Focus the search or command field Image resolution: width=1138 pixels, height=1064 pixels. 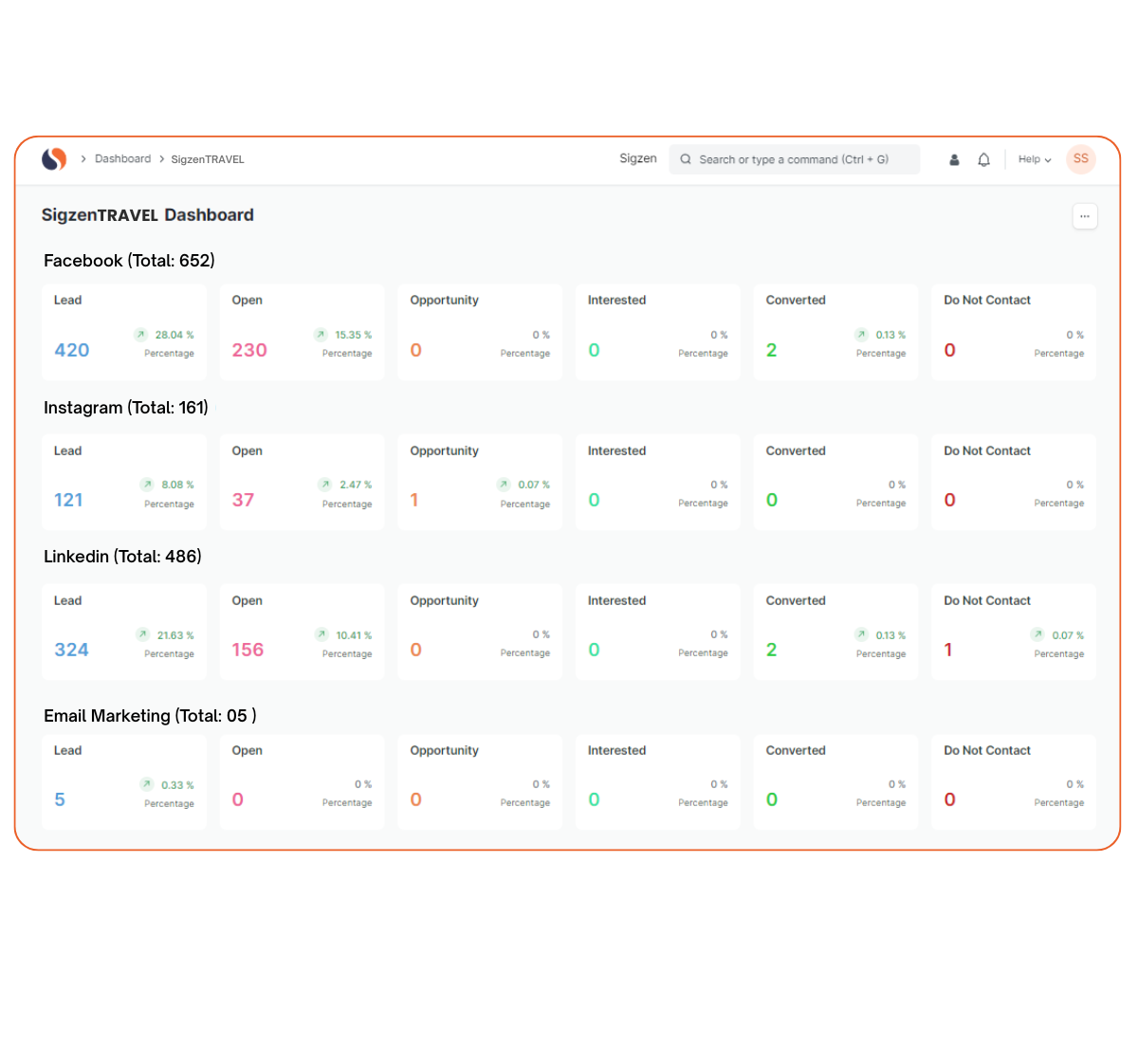tap(797, 159)
